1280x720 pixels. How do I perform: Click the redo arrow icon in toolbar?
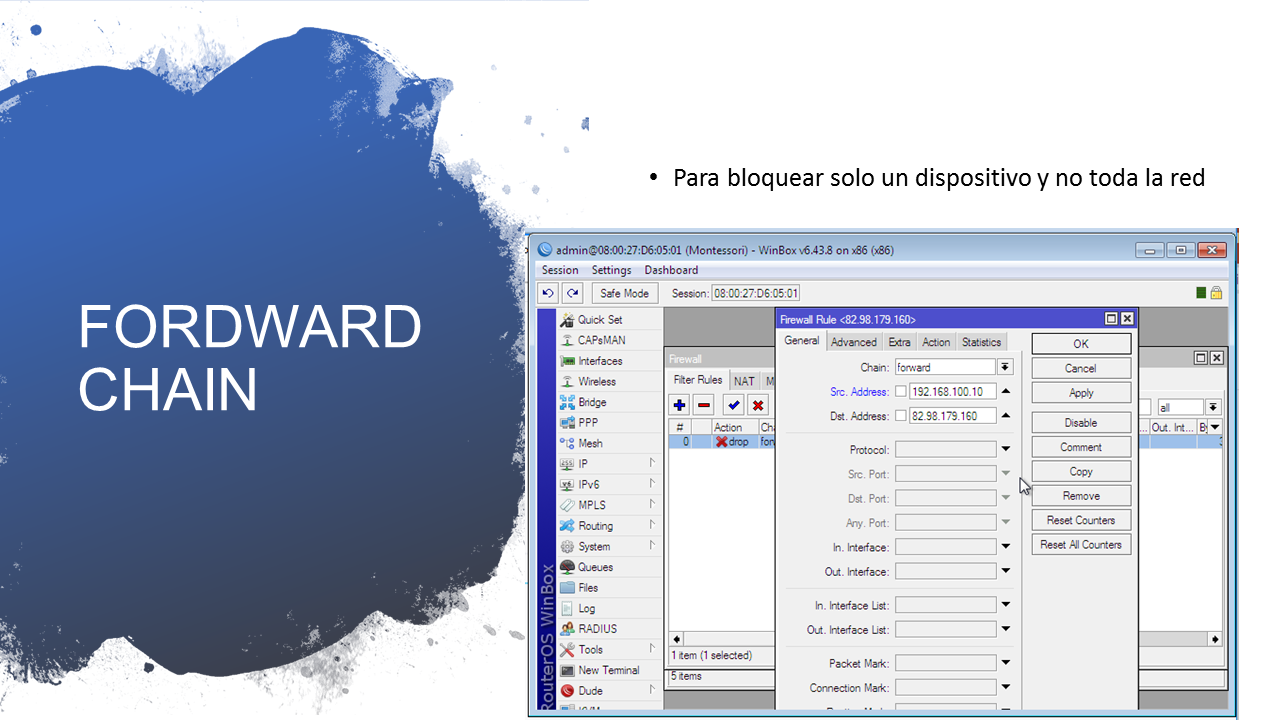pos(572,293)
